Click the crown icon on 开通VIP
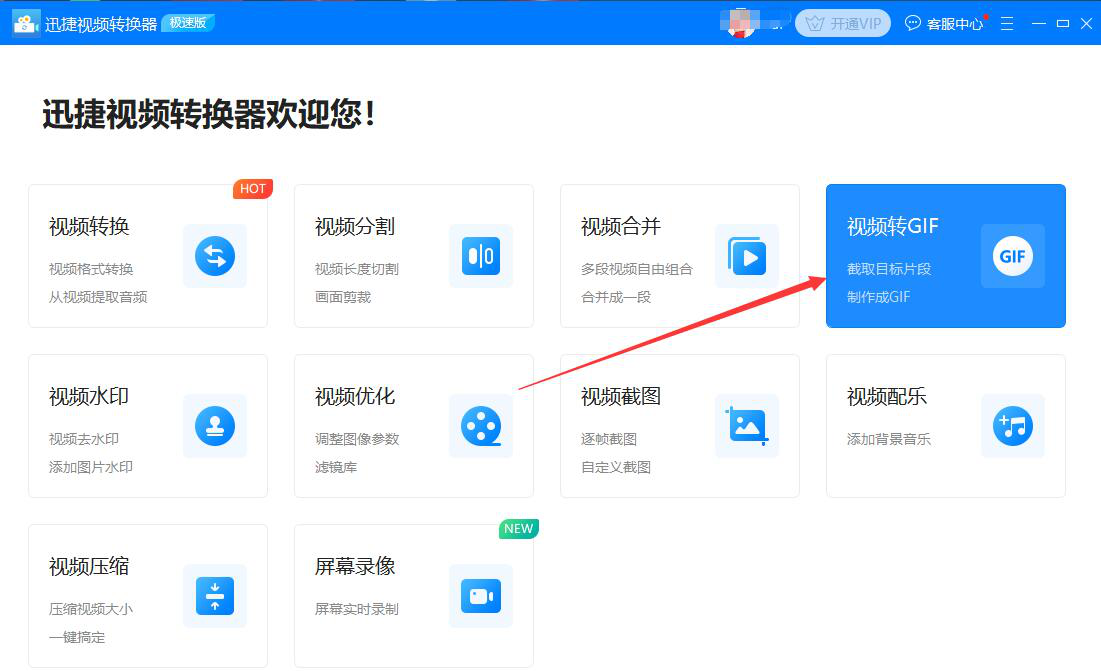The width and height of the screenshot is (1101, 671). click(x=815, y=24)
